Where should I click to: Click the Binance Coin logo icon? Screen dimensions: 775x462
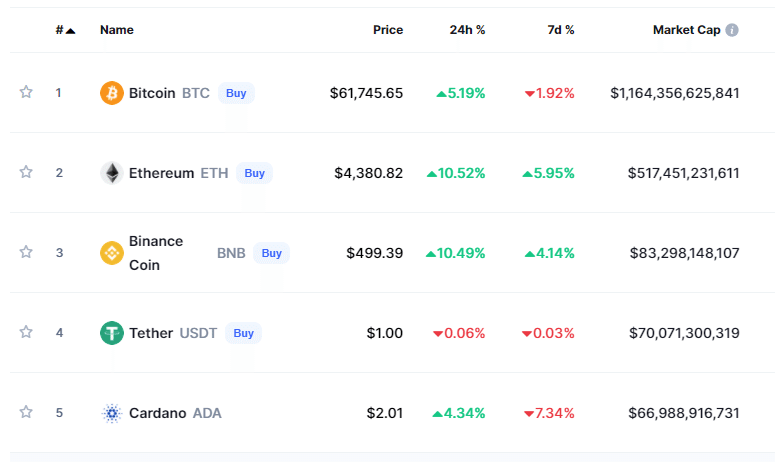112,253
